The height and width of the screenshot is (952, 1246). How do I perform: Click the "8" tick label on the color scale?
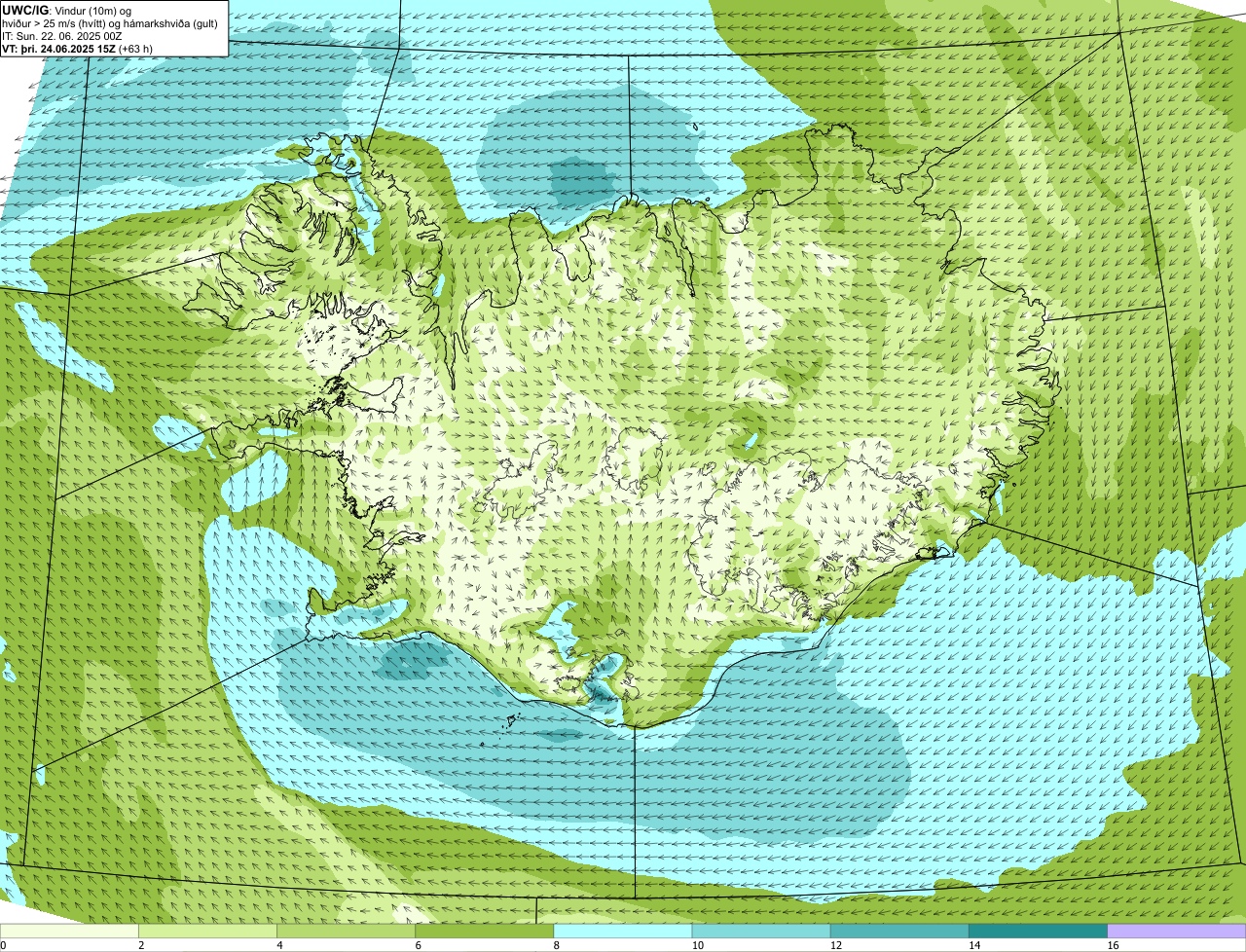557,945
